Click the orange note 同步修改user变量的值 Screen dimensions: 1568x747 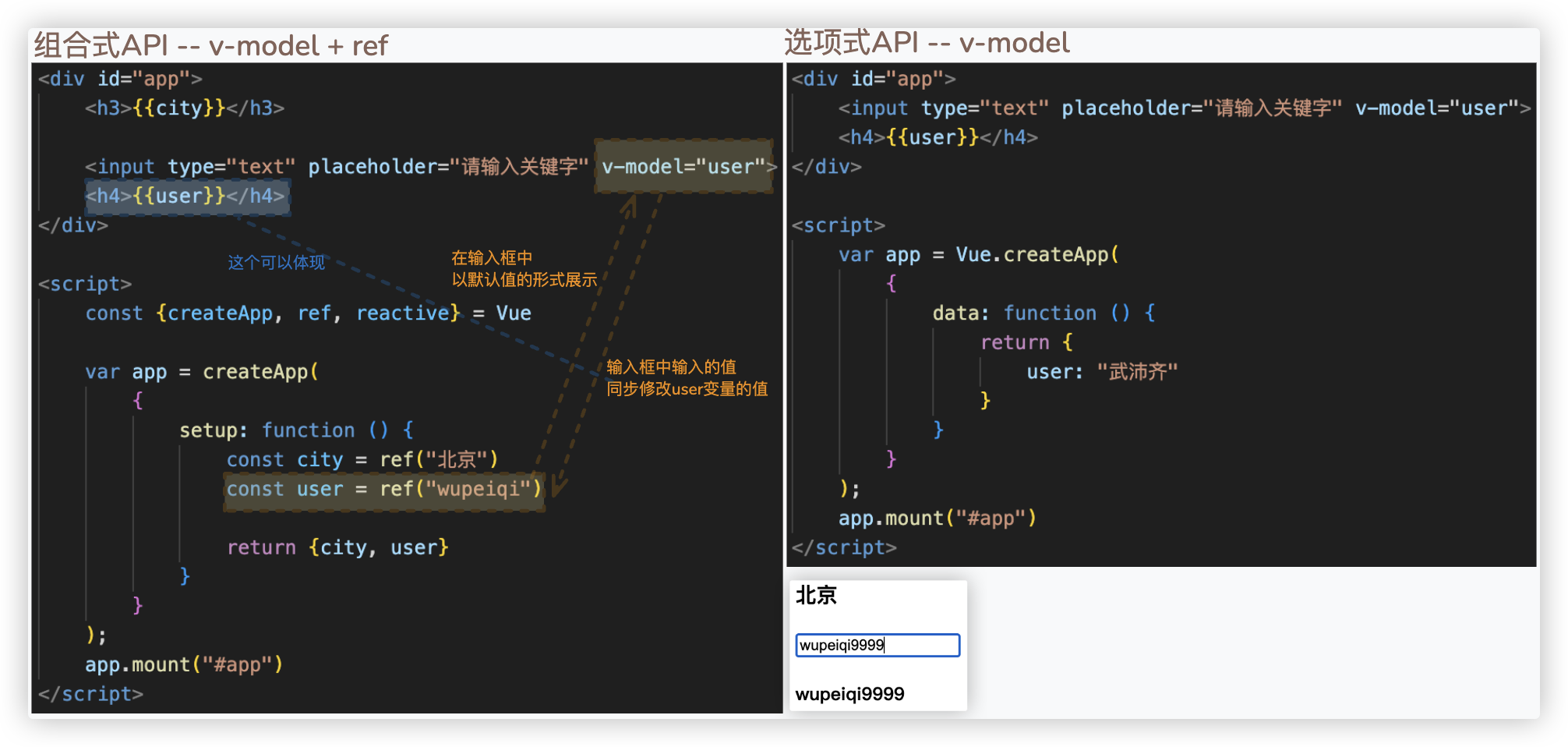(x=687, y=389)
